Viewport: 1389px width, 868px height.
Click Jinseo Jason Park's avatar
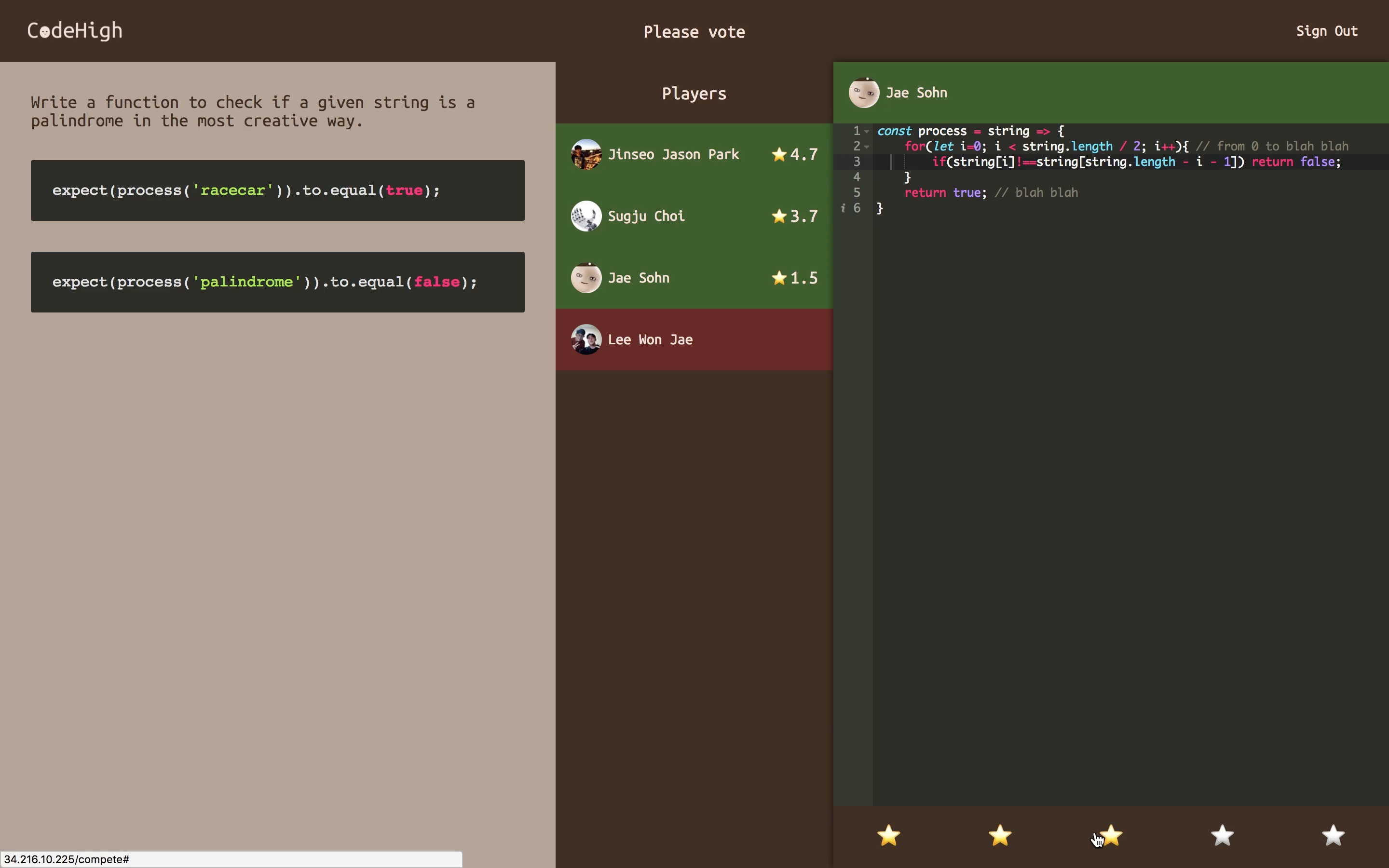pyautogui.click(x=586, y=154)
